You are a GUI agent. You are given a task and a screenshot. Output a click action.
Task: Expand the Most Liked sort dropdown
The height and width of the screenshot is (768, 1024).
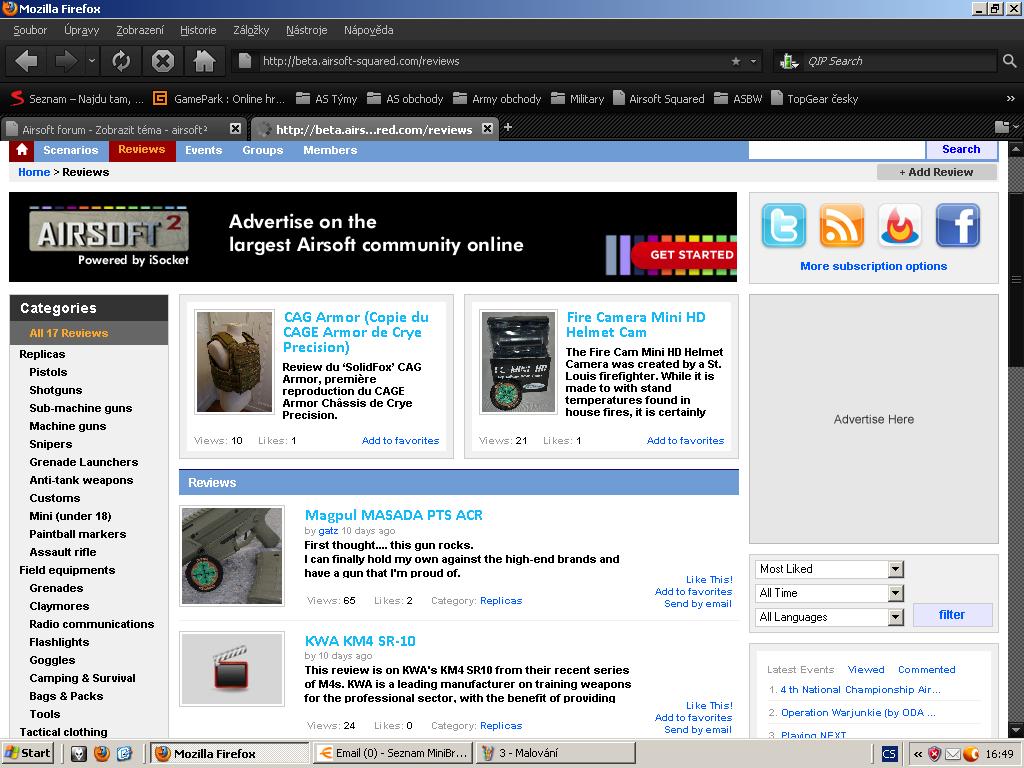tap(895, 569)
